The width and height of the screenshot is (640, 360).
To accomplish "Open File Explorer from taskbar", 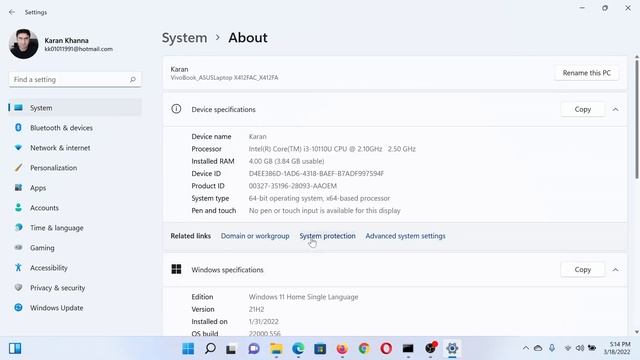I will (x=276, y=349).
